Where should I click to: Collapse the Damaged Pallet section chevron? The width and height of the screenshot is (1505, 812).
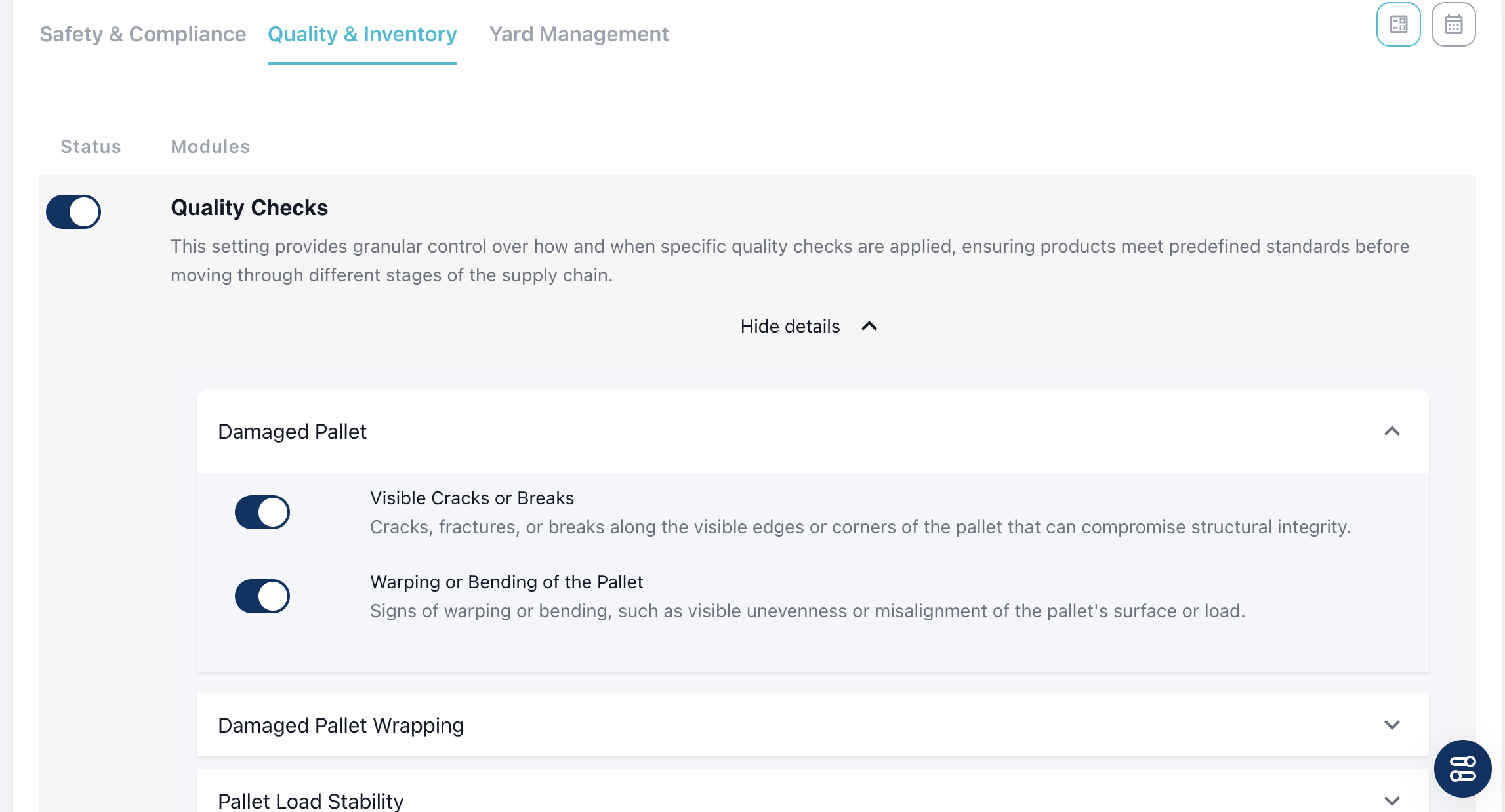coord(1392,431)
